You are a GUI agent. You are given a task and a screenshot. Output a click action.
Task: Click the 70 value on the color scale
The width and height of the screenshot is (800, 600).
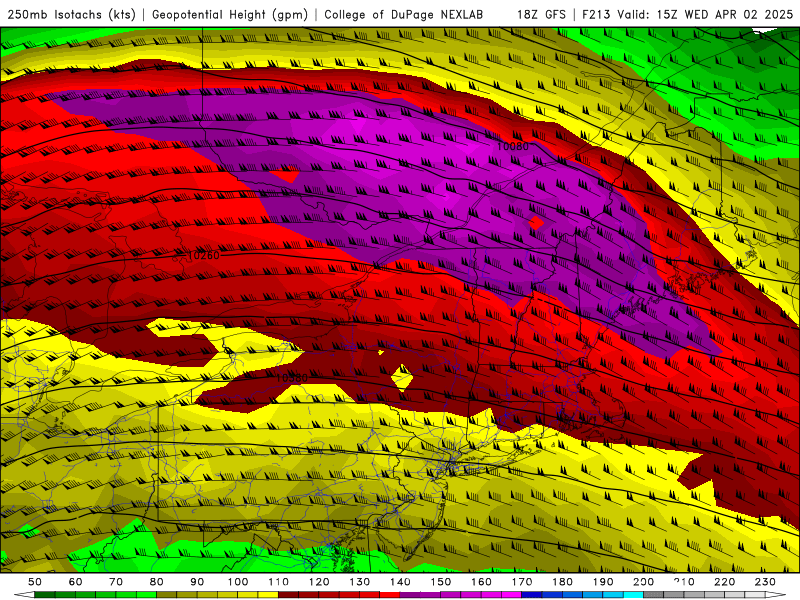tap(116, 582)
